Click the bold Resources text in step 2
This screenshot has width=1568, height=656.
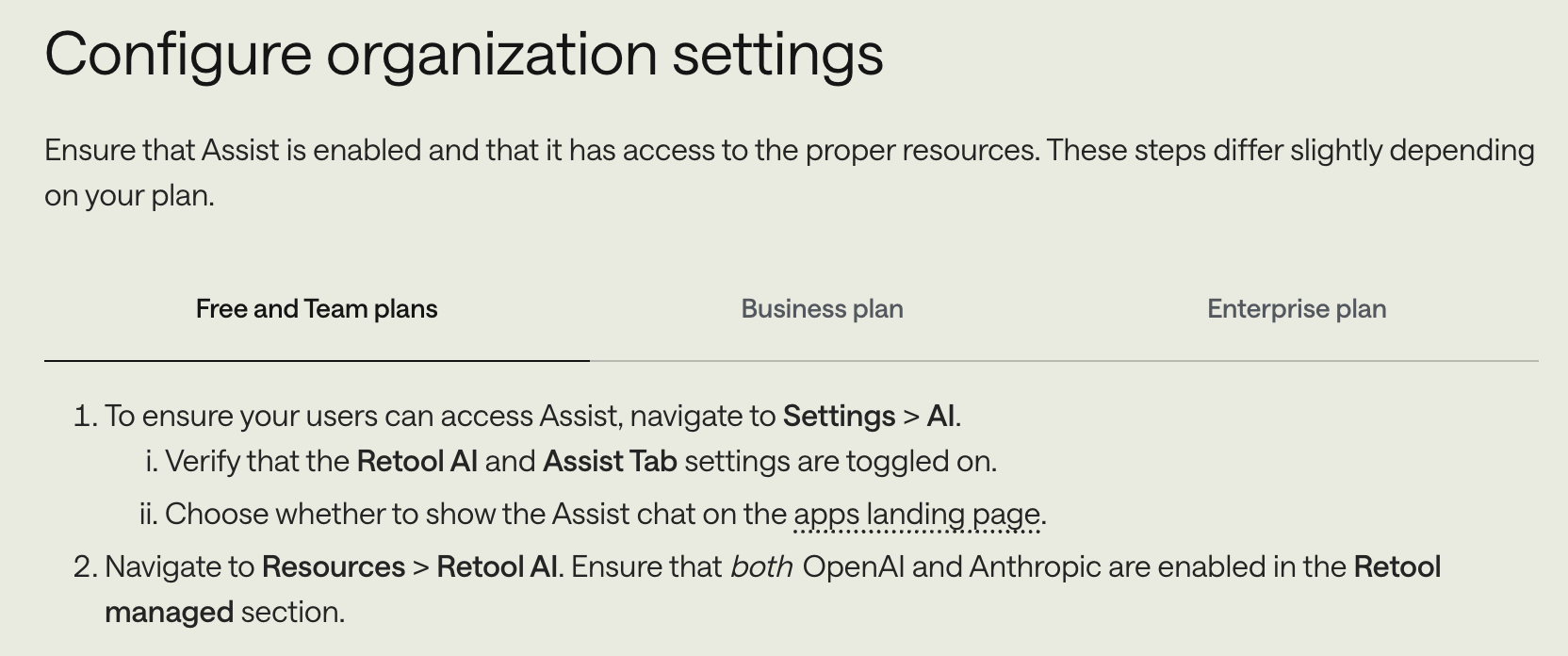click(x=334, y=567)
